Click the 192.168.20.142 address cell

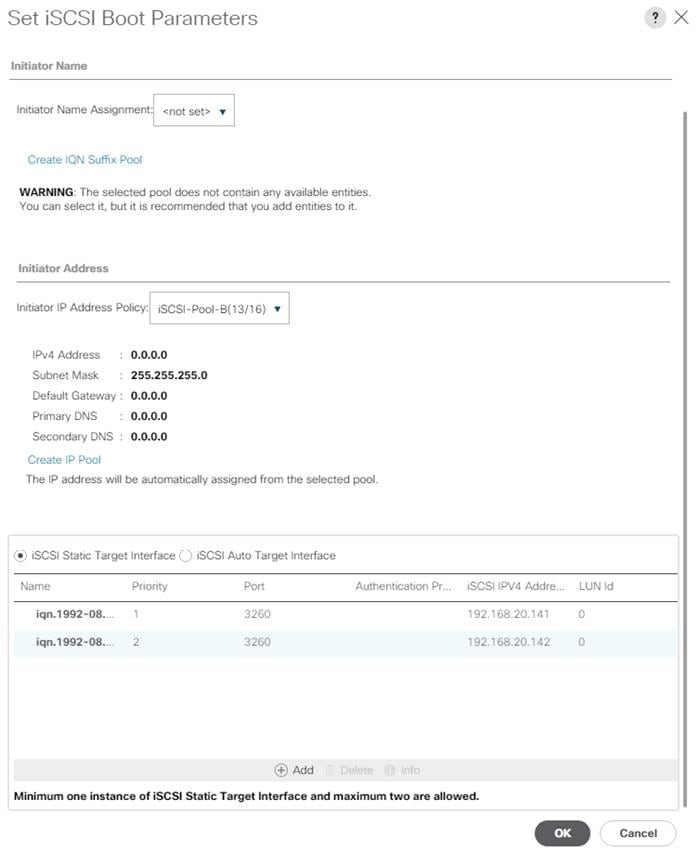(509, 642)
